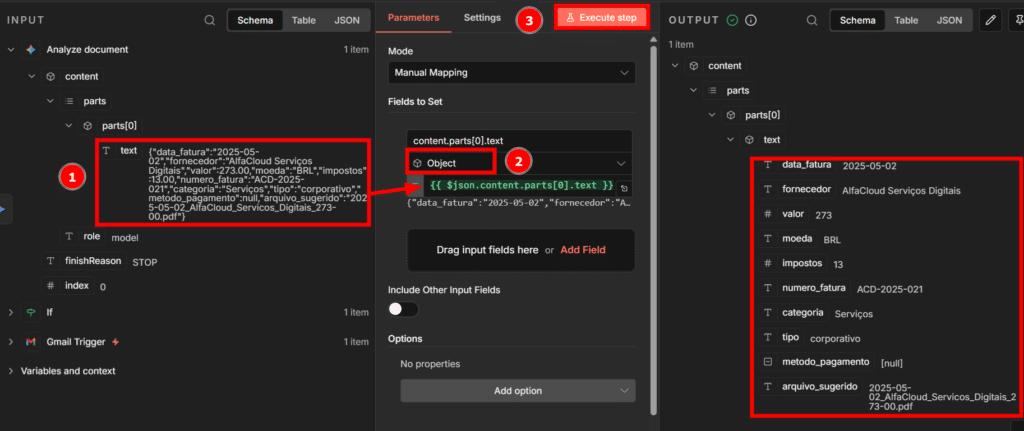This screenshot has width=1024, height=431.
Task: Expand the Gmail Trigger node
Action: click(10, 342)
